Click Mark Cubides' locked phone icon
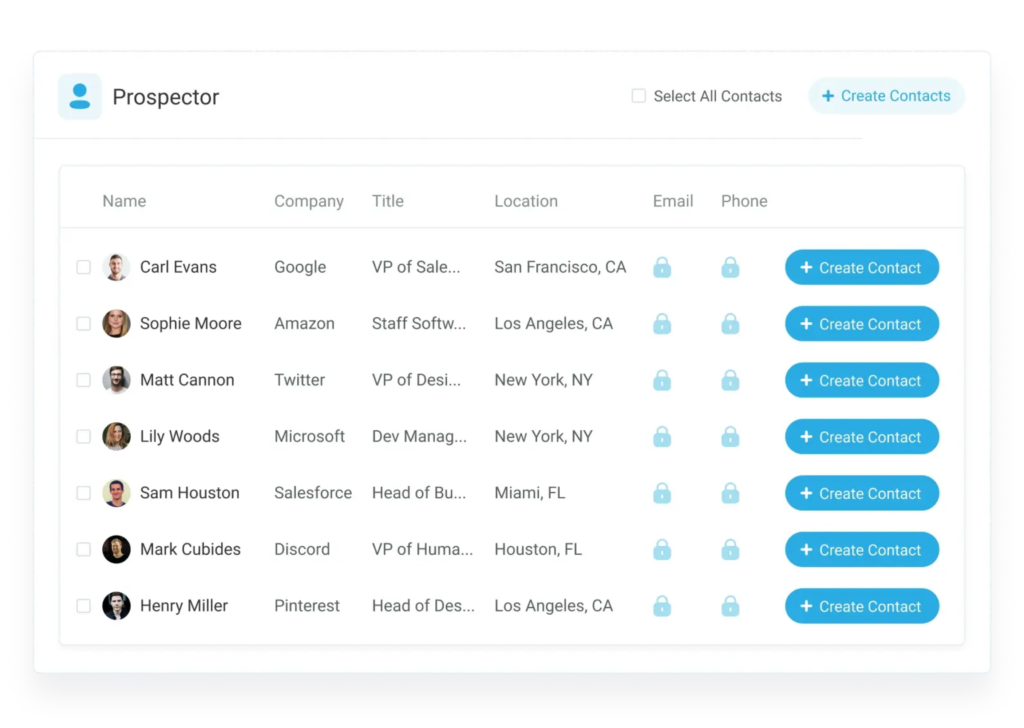 (730, 550)
